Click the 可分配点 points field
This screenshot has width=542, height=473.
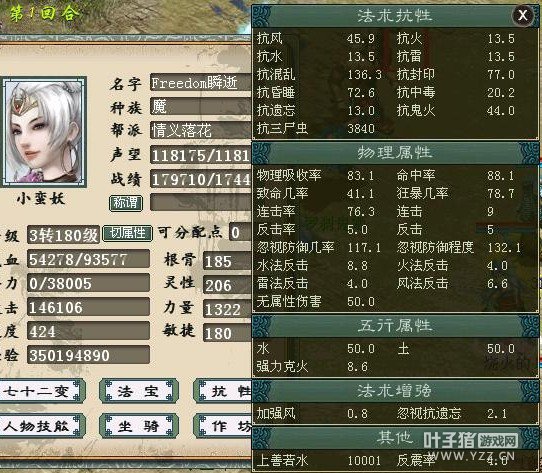[x=241, y=232]
